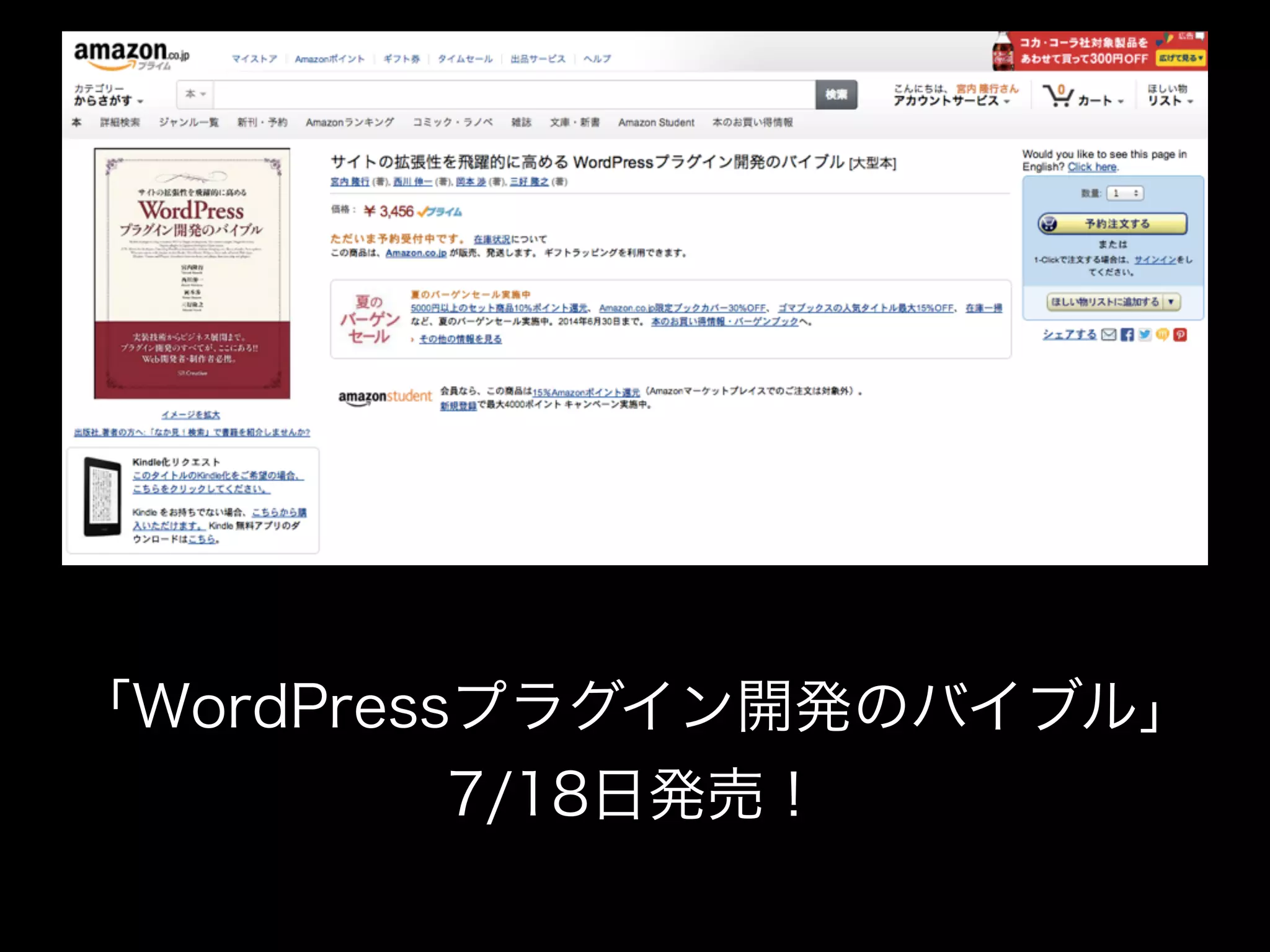Click the プライム badge next to the price
Screen dimensions: 1270x952
tap(440, 212)
